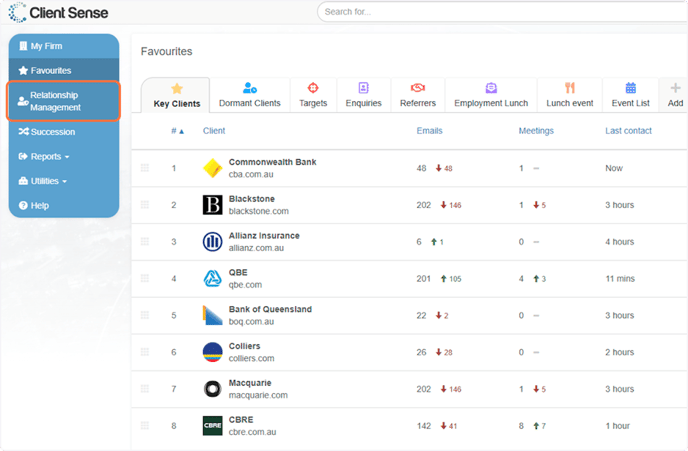688x451 pixels.
Task: Expand the Reports dropdown menu
Action: click(64, 157)
